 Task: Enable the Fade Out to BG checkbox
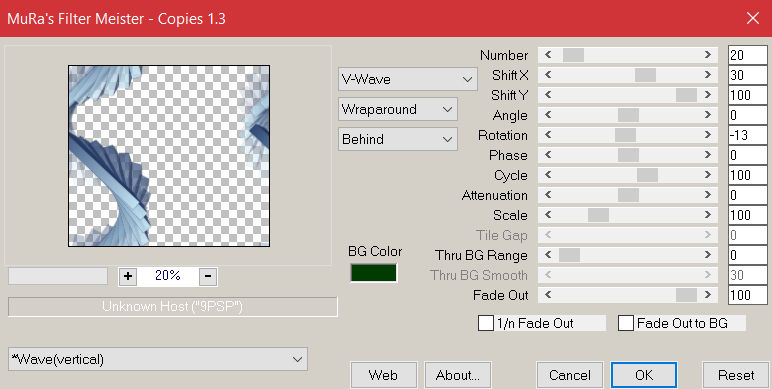(x=626, y=324)
